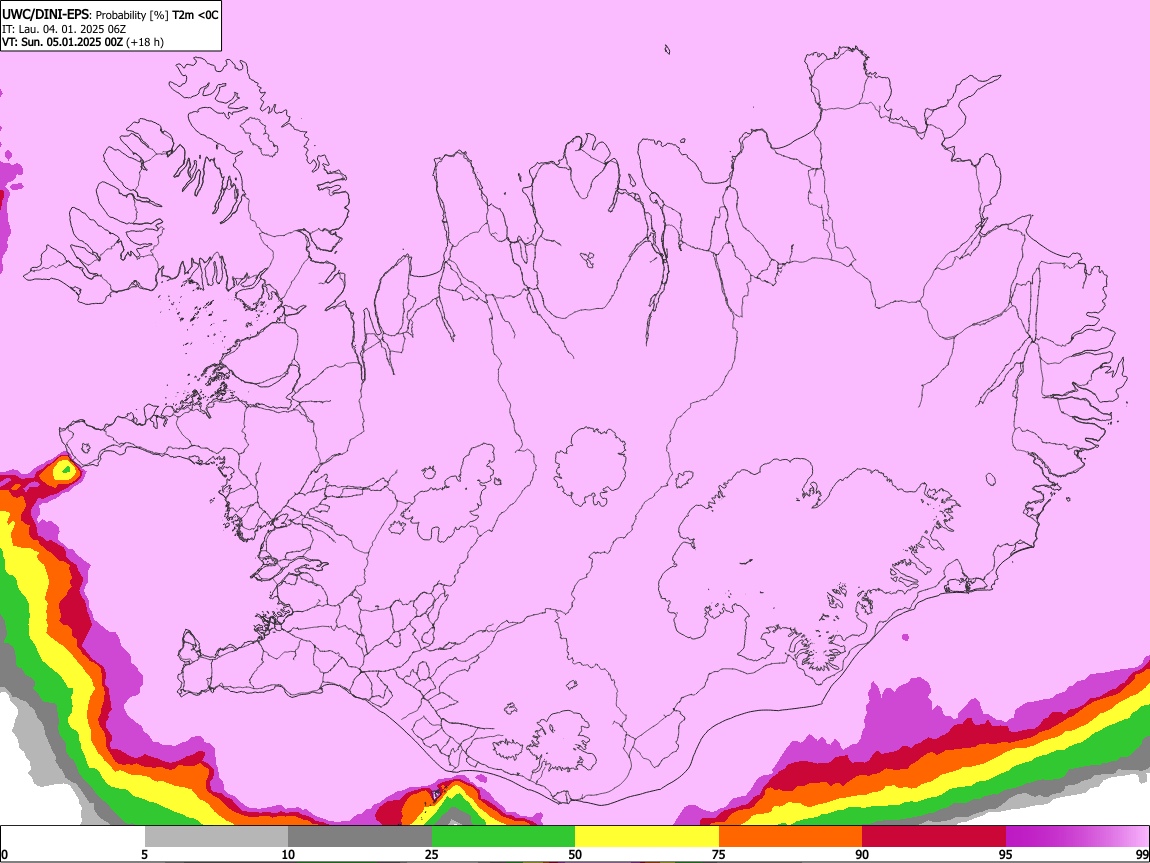Click the dark gray 10-25 legend band
Image resolution: width=1150 pixels, height=863 pixels.
point(360,837)
